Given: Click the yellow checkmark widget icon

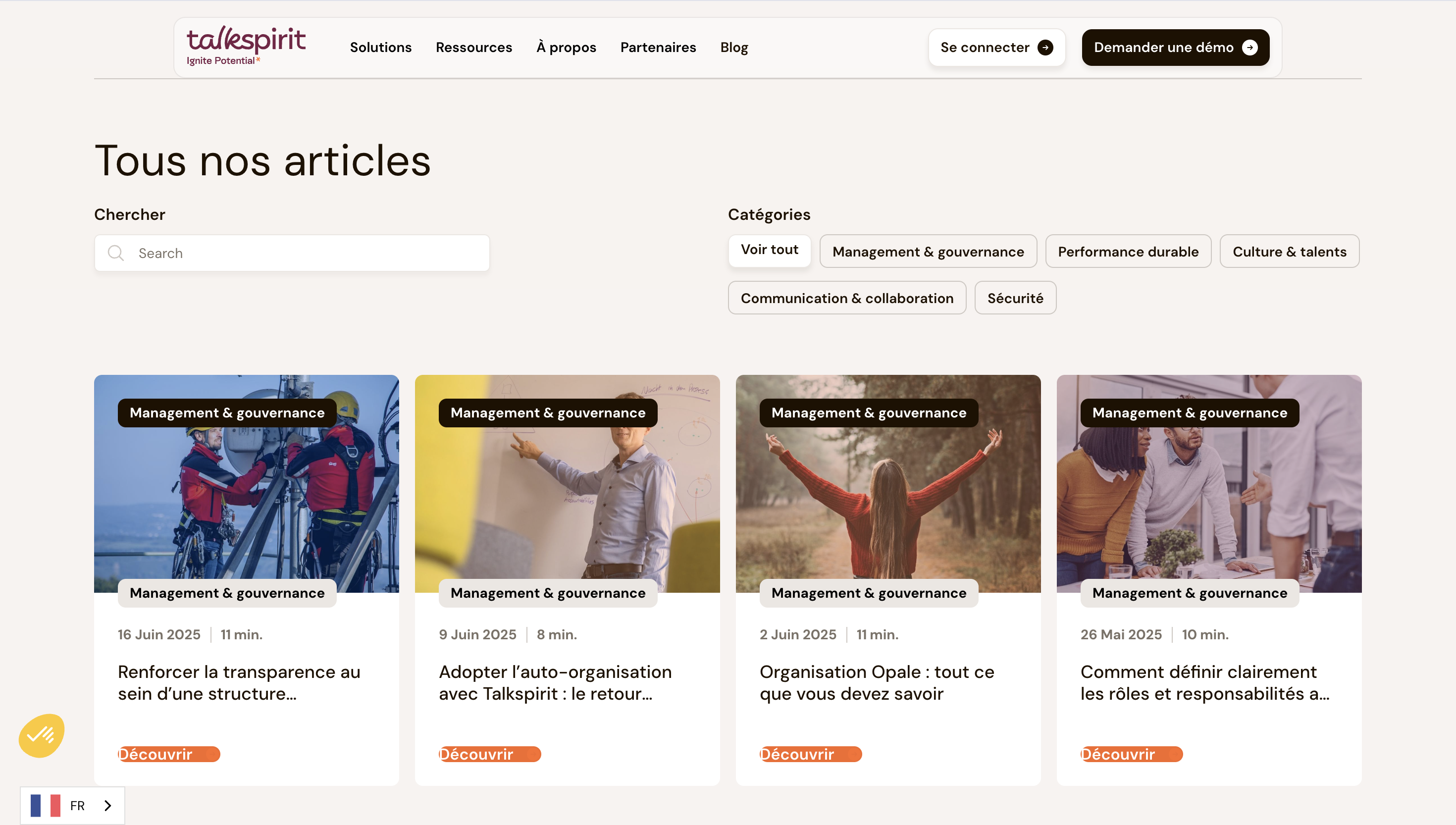Looking at the screenshot, I should (x=42, y=735).
